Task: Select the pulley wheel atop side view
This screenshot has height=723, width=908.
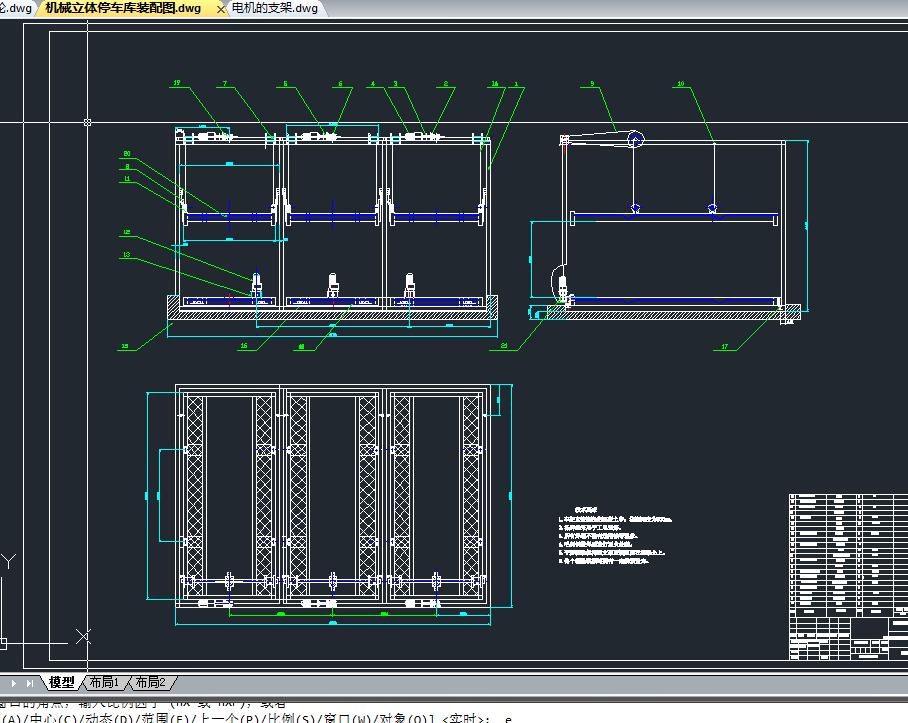Action: [x=635, y=139]
